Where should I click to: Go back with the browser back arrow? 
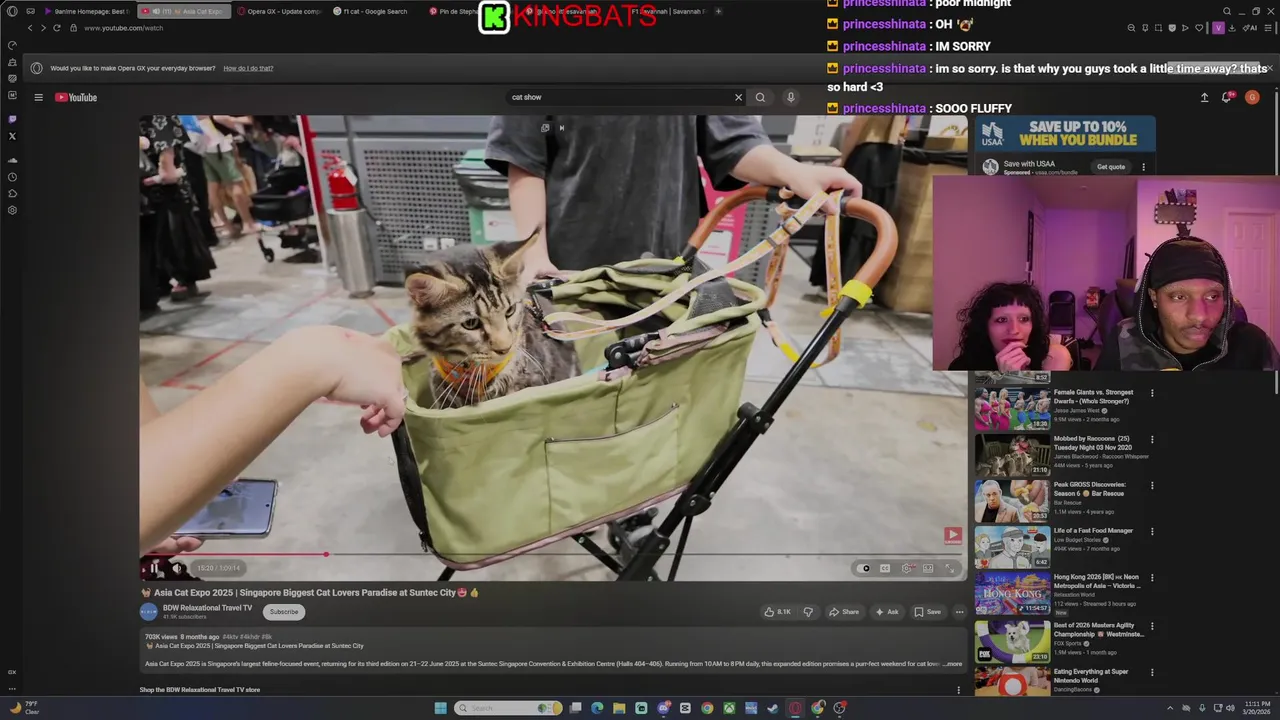(30, 28)
